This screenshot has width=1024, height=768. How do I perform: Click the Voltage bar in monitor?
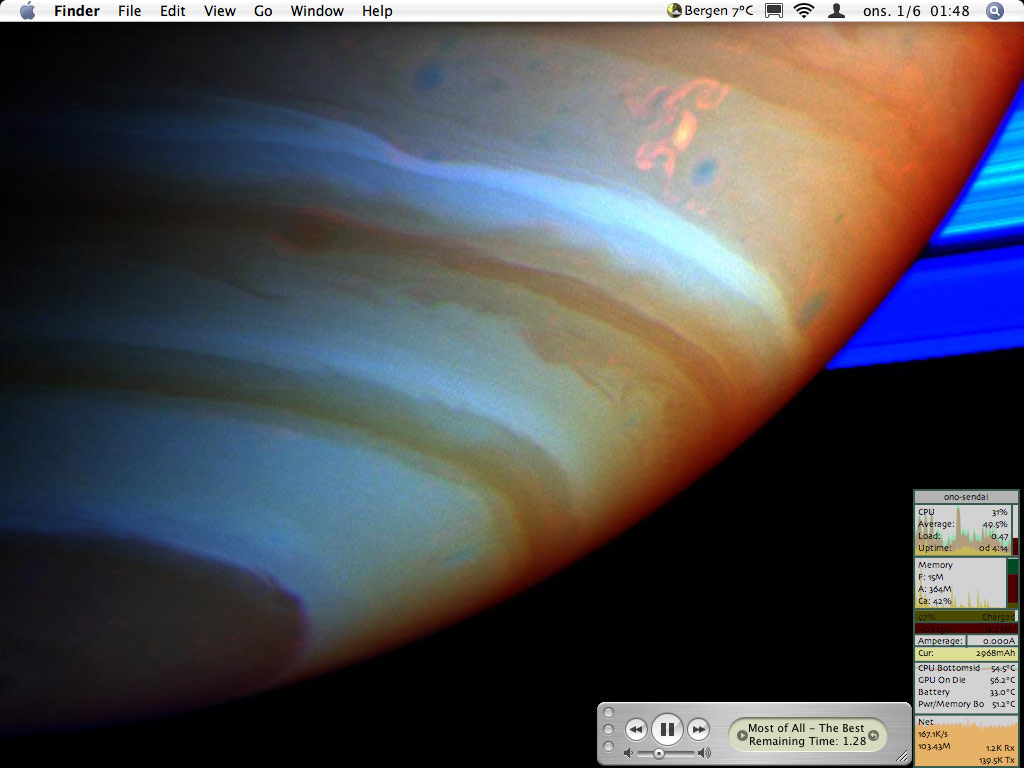pyautogui.click(x=966, y=628)
